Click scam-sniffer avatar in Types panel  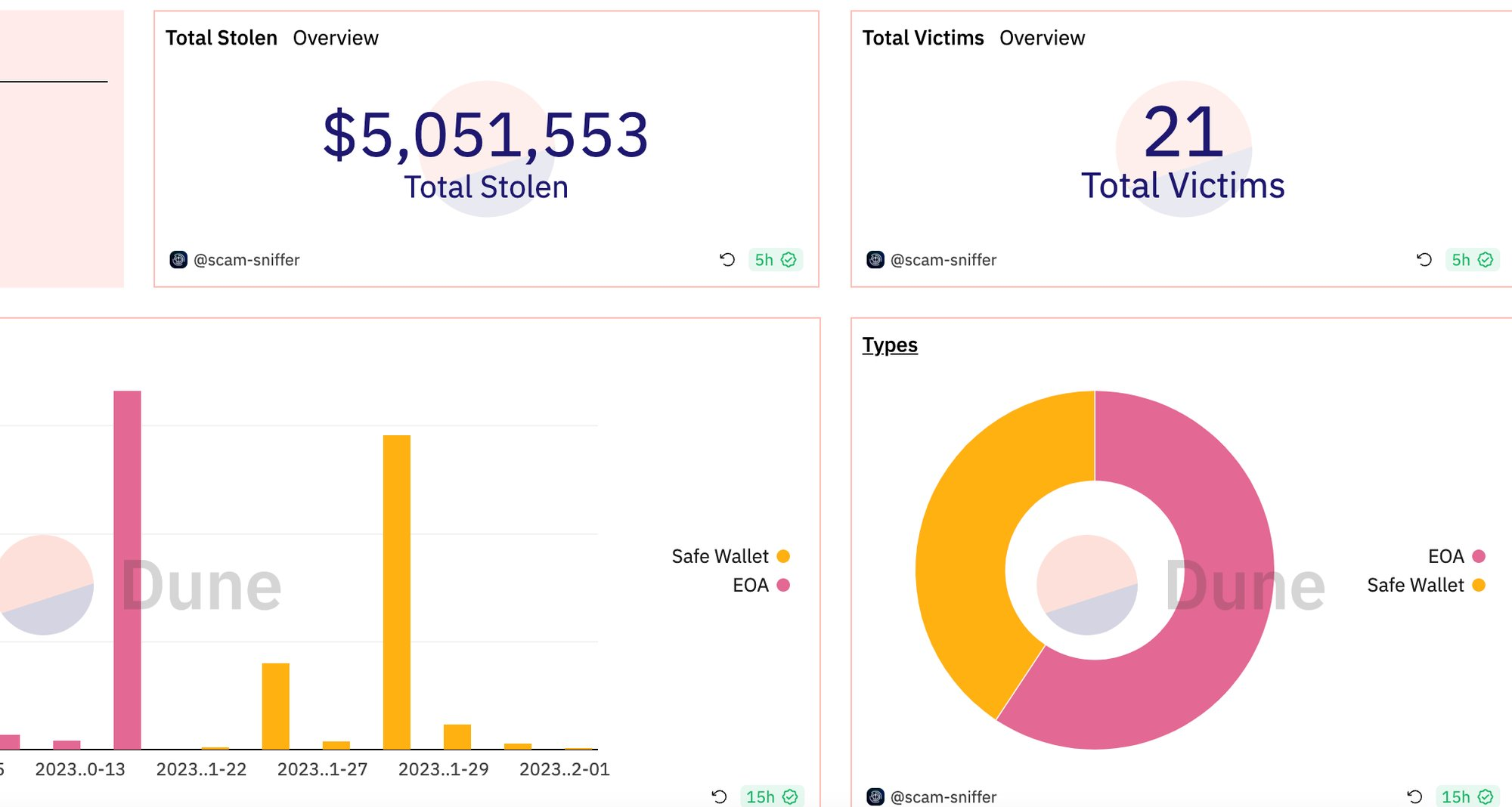click(875, 796)
